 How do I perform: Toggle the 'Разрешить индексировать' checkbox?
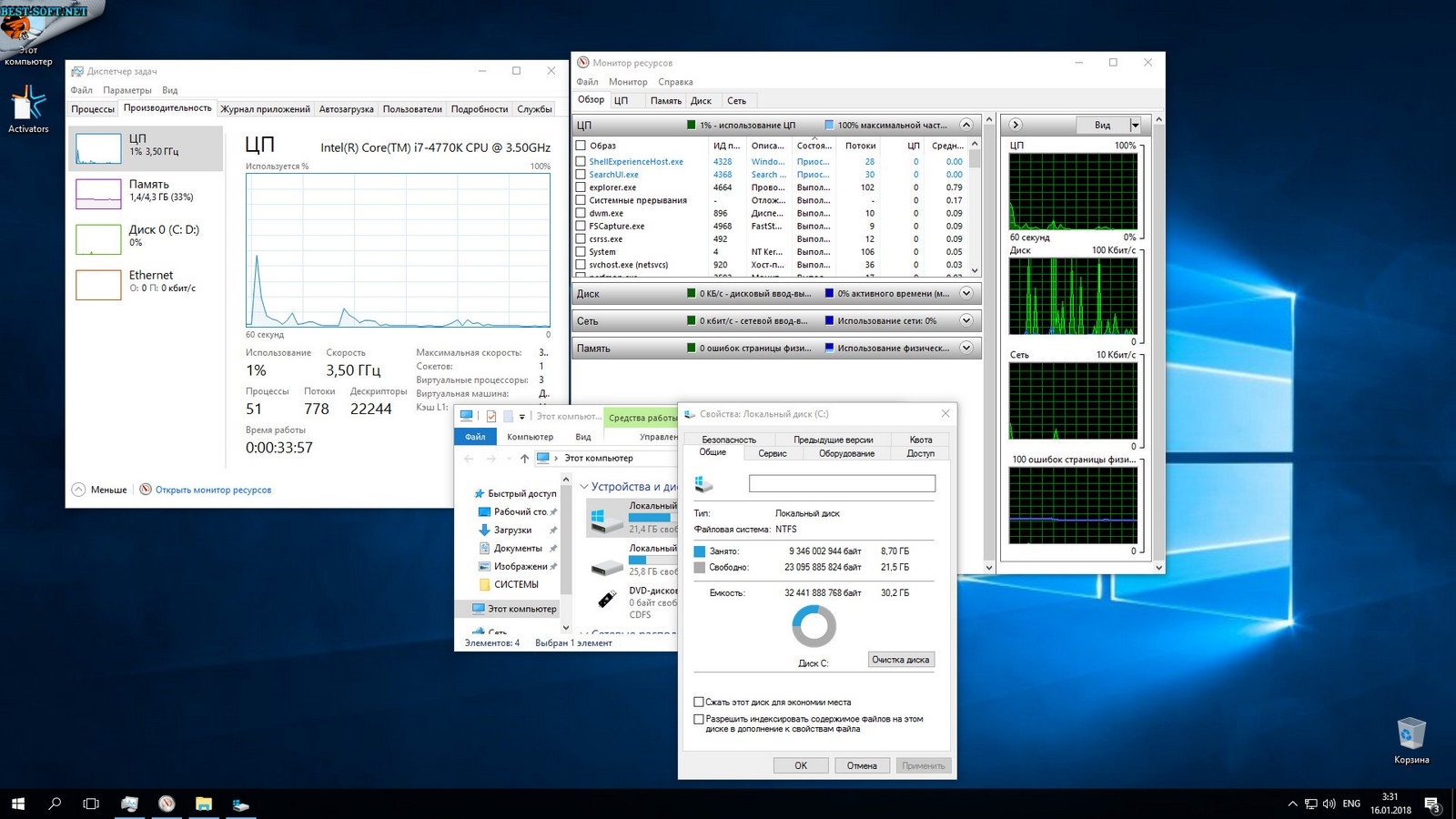699,719
